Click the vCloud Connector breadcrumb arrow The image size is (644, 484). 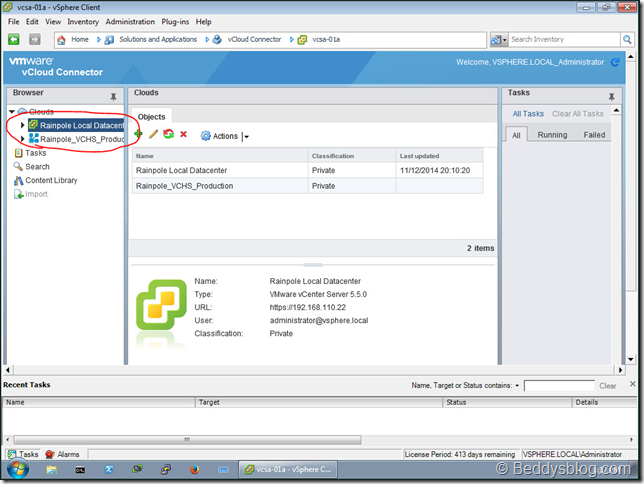[292, 39]
